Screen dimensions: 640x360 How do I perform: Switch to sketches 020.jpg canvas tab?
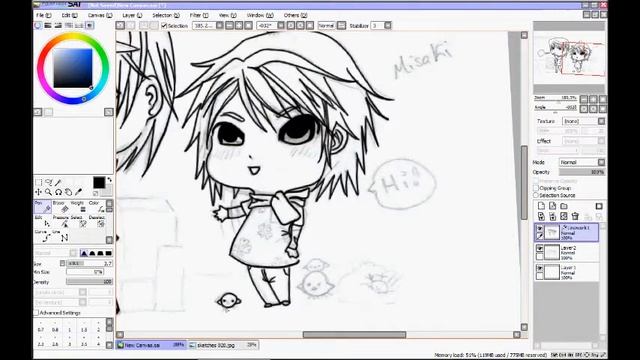click(x=223, y=345)
